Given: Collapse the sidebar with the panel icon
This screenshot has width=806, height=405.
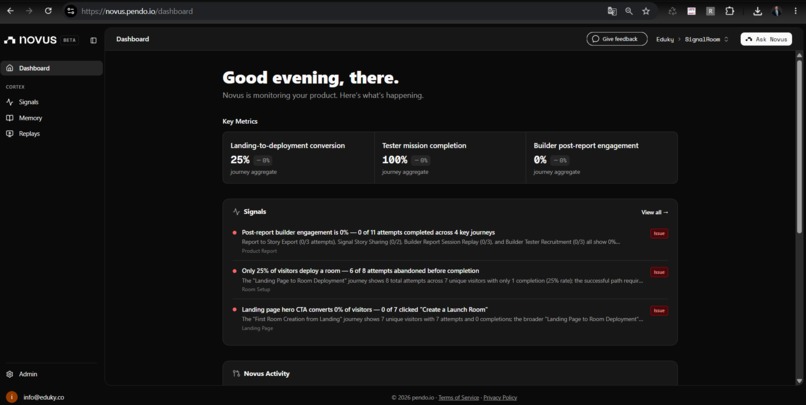Looking at the screenshot, I should [x=94, y=40].
